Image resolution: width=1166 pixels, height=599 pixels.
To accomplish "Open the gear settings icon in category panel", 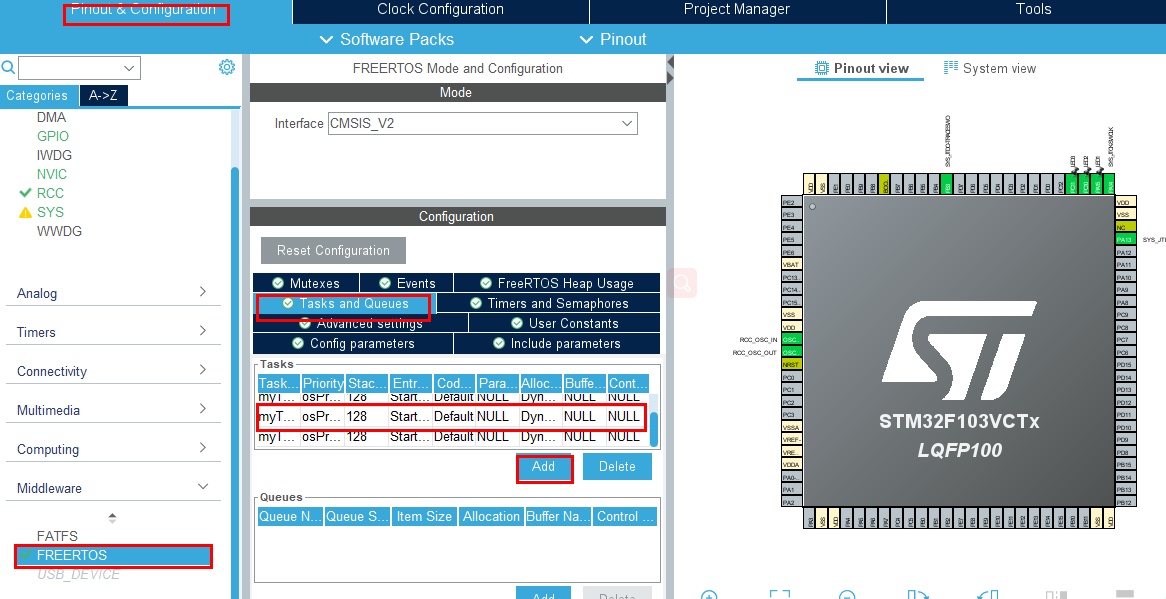I will pyautogui.click(x=227, y=68).
